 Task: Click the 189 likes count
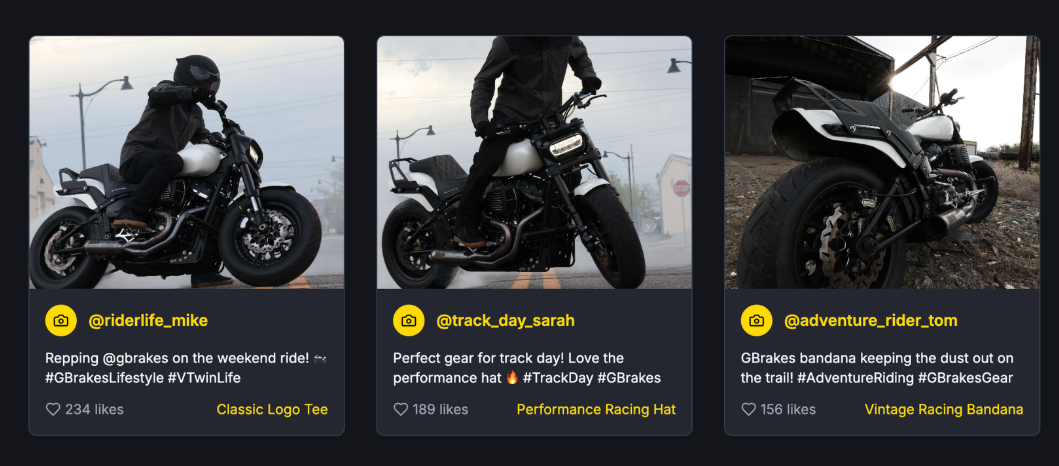coord(441,409)
